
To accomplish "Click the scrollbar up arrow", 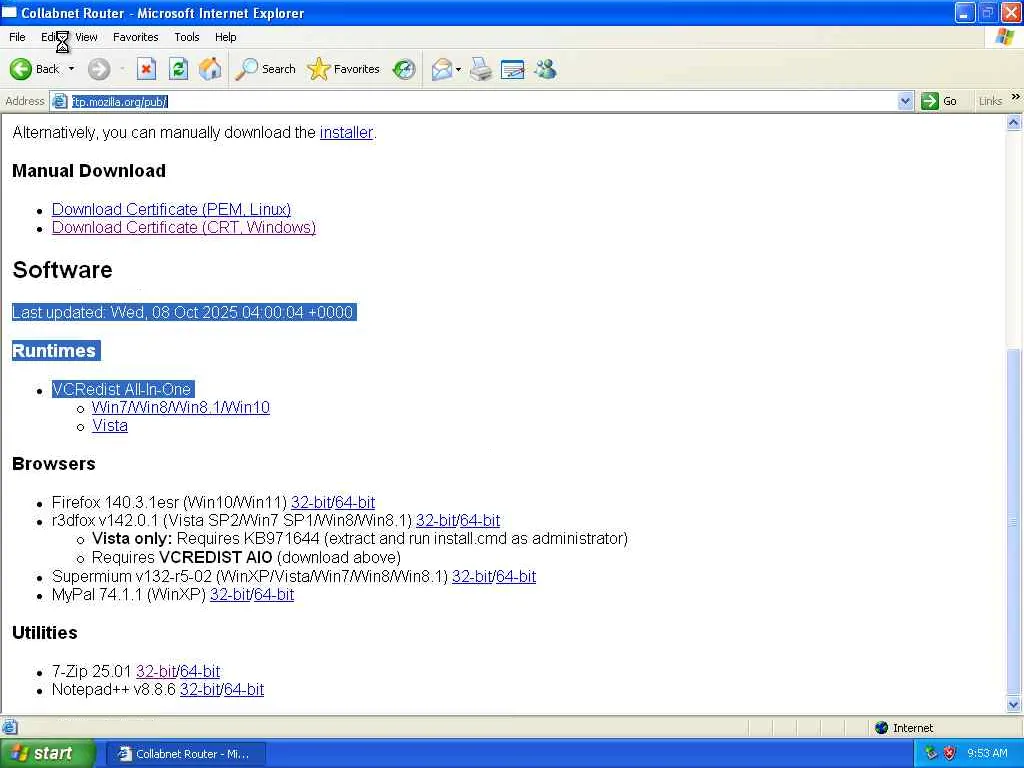I will pos(1014,122).
